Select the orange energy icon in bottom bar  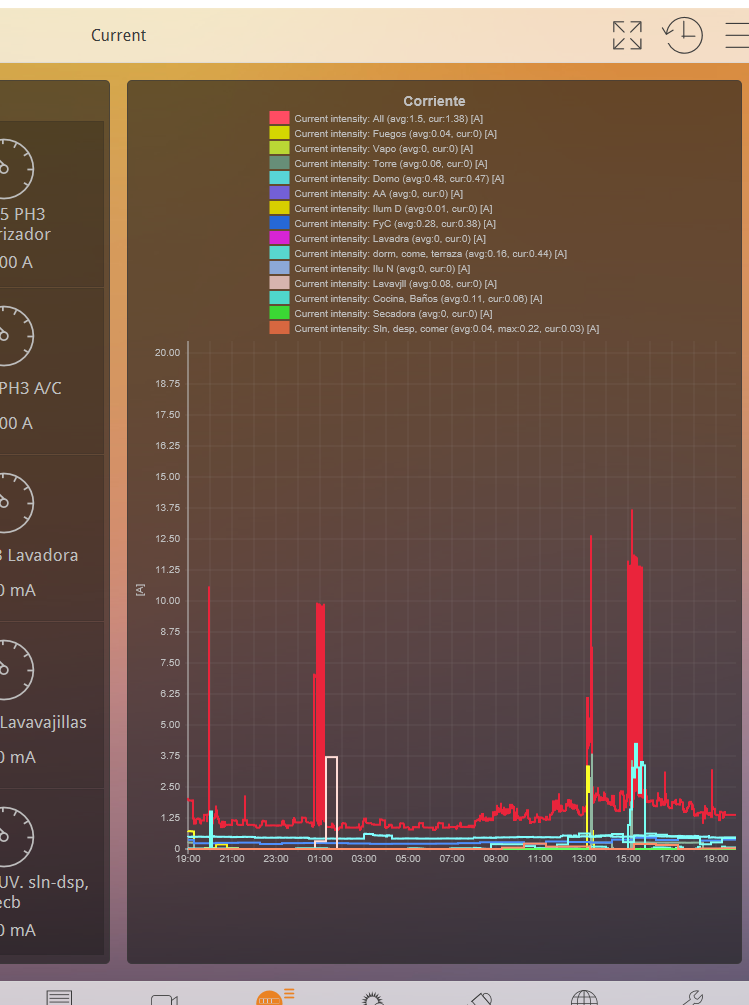pyautogui.click(x=271, y=997)
